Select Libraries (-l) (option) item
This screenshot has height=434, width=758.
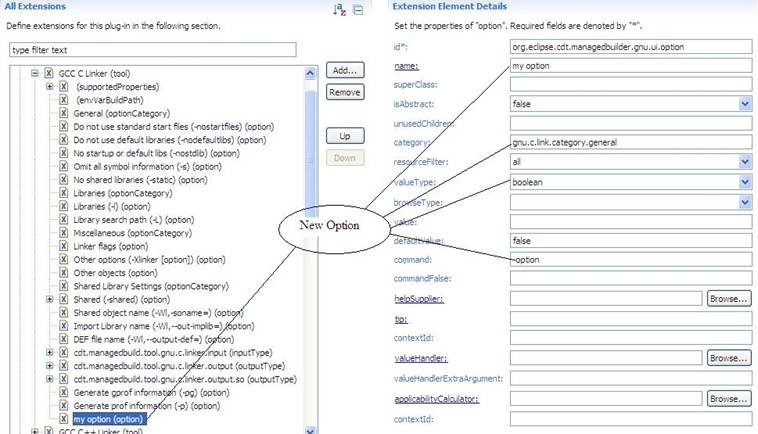[x=112, y=206]
